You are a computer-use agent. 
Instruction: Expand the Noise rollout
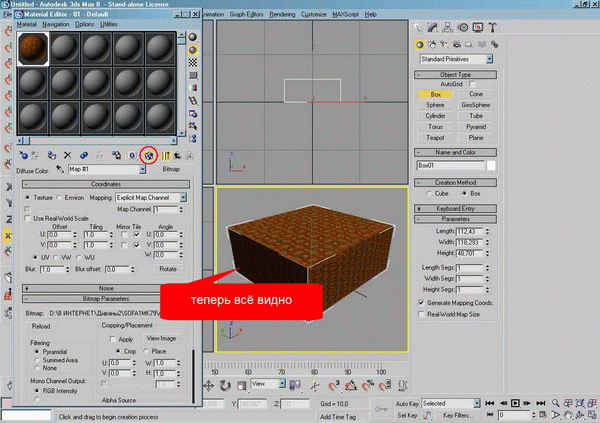[107, 287]
